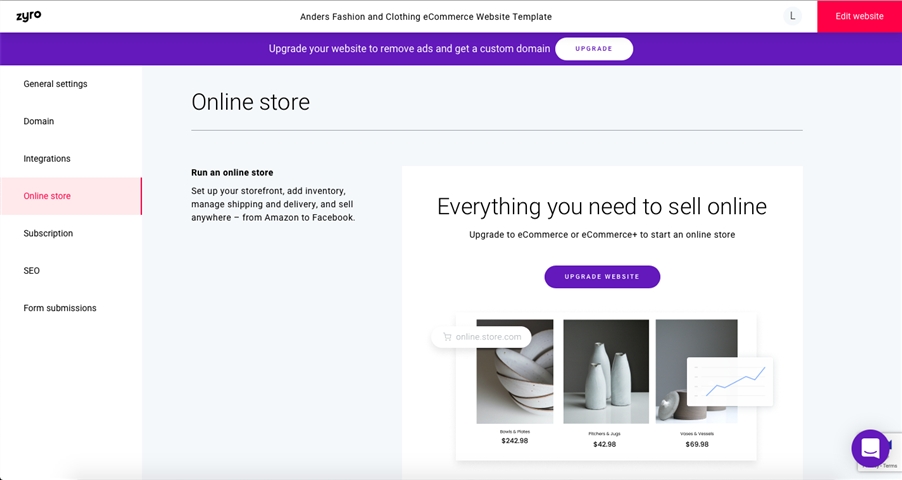The height and width of the screenshot is (480, 902).
Task: Open the Subscription settings
Action: click(x=49, y=233)
